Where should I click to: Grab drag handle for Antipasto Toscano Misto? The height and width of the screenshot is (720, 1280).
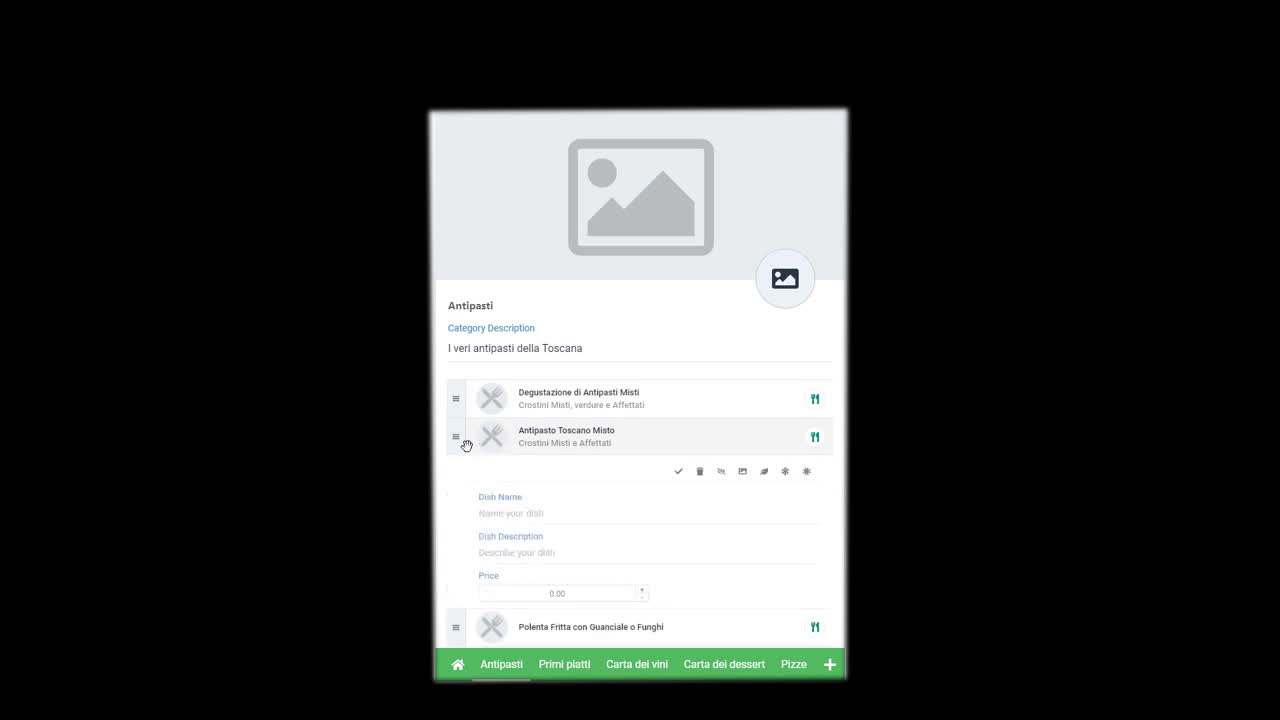coord(456,437)
